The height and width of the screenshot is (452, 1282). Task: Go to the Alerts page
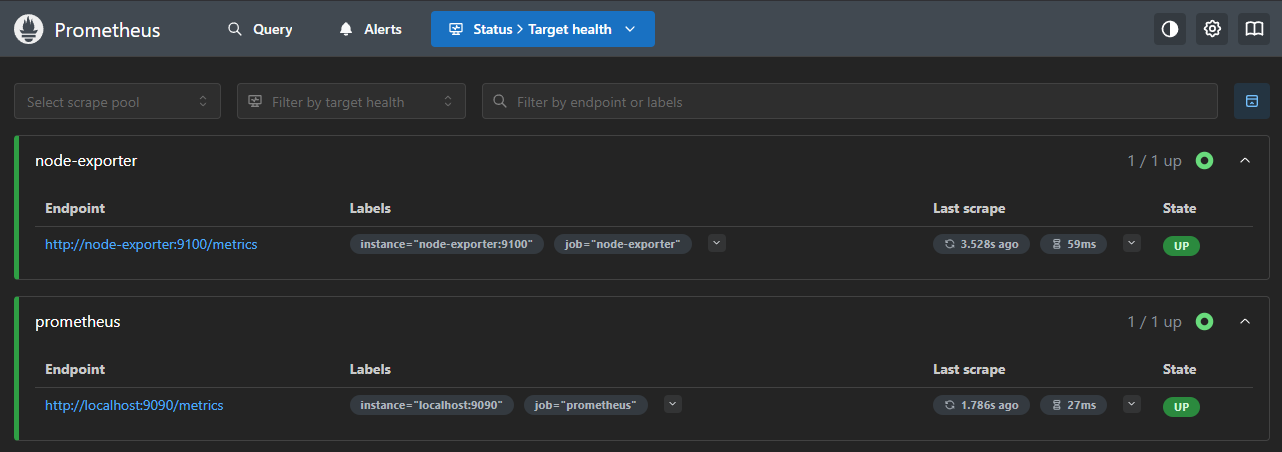(370, 29)
